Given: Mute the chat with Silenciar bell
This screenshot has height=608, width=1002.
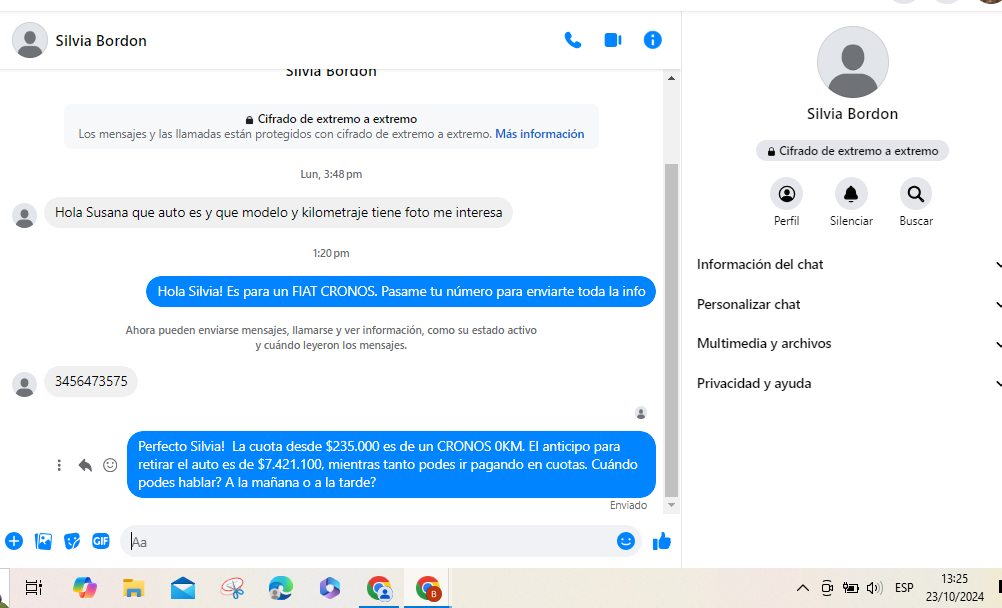Looking at the screenshot, I should click(851, 194).
